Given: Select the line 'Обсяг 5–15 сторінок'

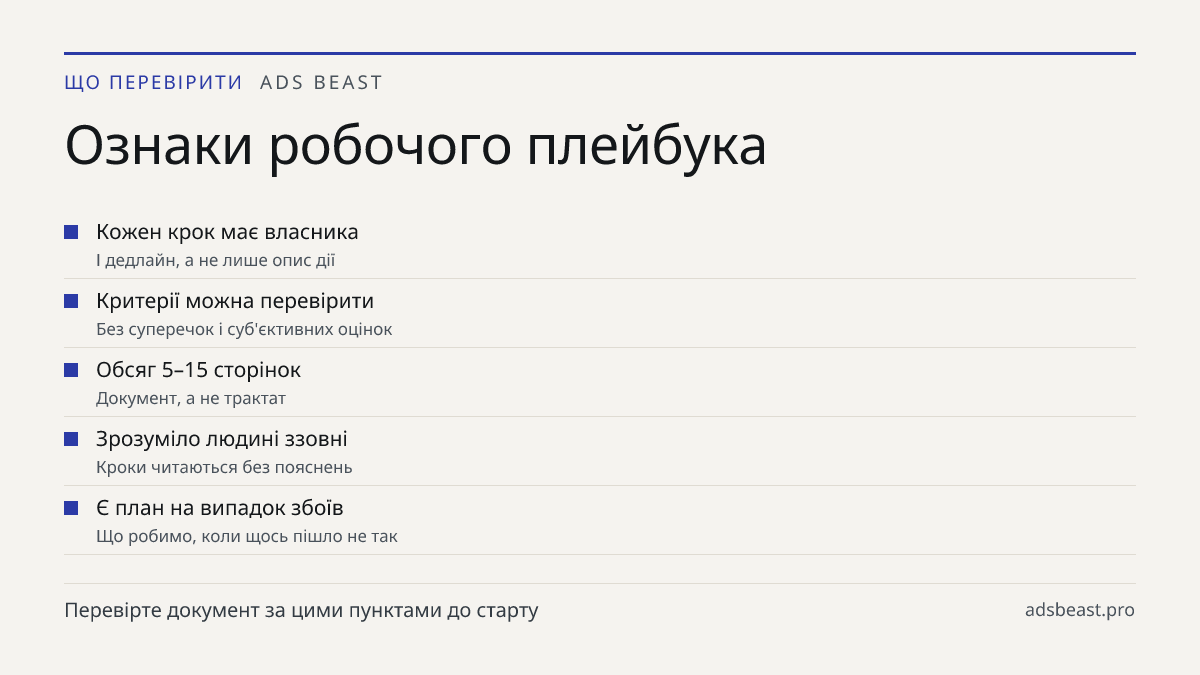Looking at the screenshot, I should 198,370.
